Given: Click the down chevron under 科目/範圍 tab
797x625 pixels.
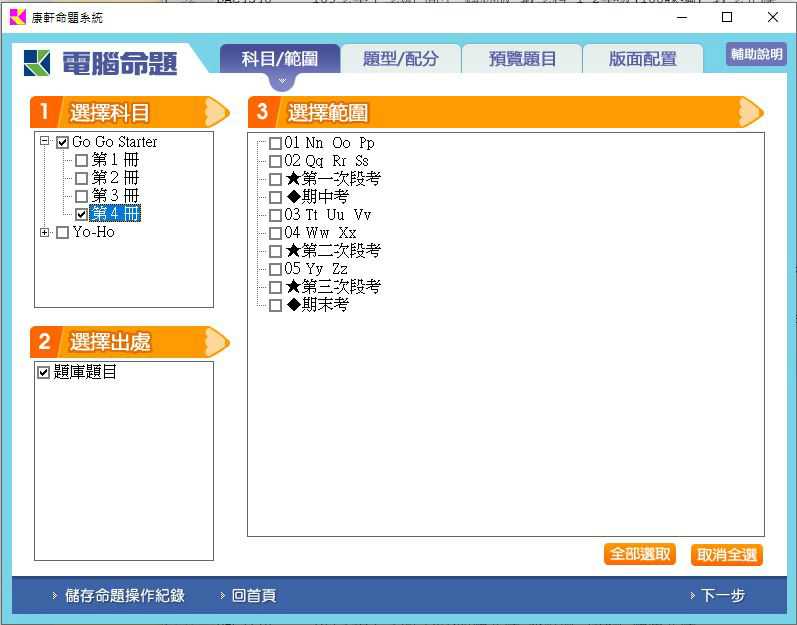Looking at the screenshot, I should pos(282,81).
